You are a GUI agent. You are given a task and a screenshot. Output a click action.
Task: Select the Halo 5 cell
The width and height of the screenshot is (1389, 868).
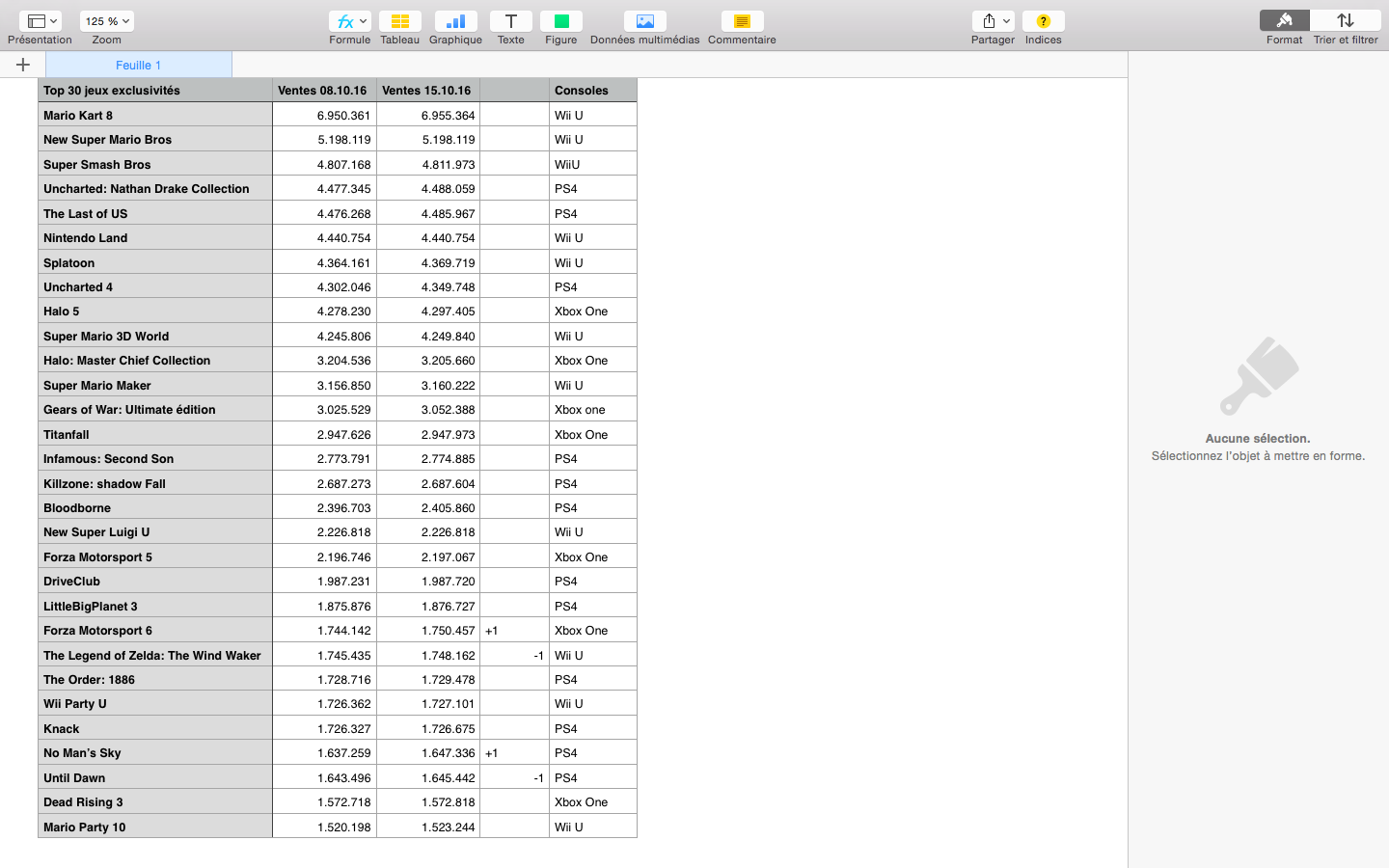(155, 312)
